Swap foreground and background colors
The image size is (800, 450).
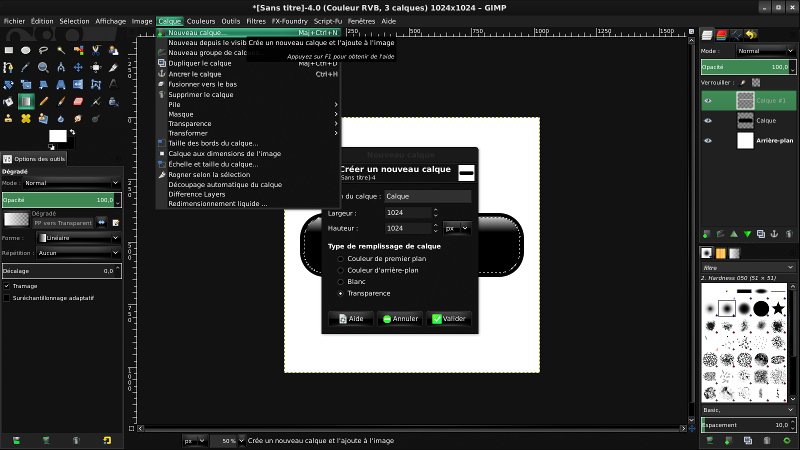[x=72, y=132]
